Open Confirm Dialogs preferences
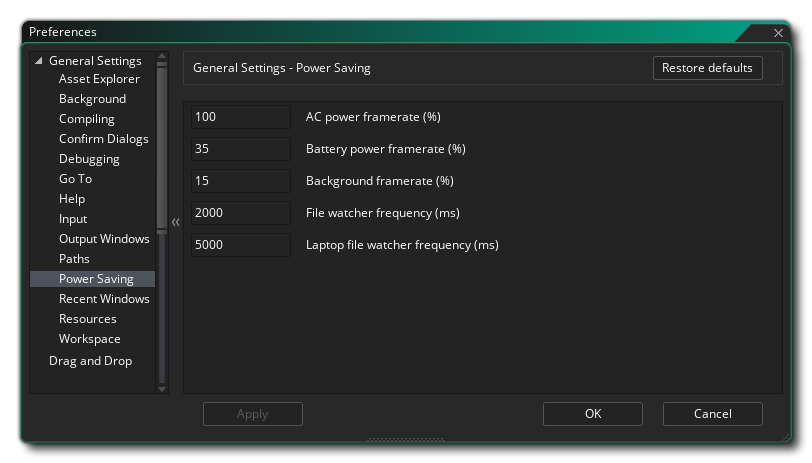The image size is (812, 463). tap(103, 139)
